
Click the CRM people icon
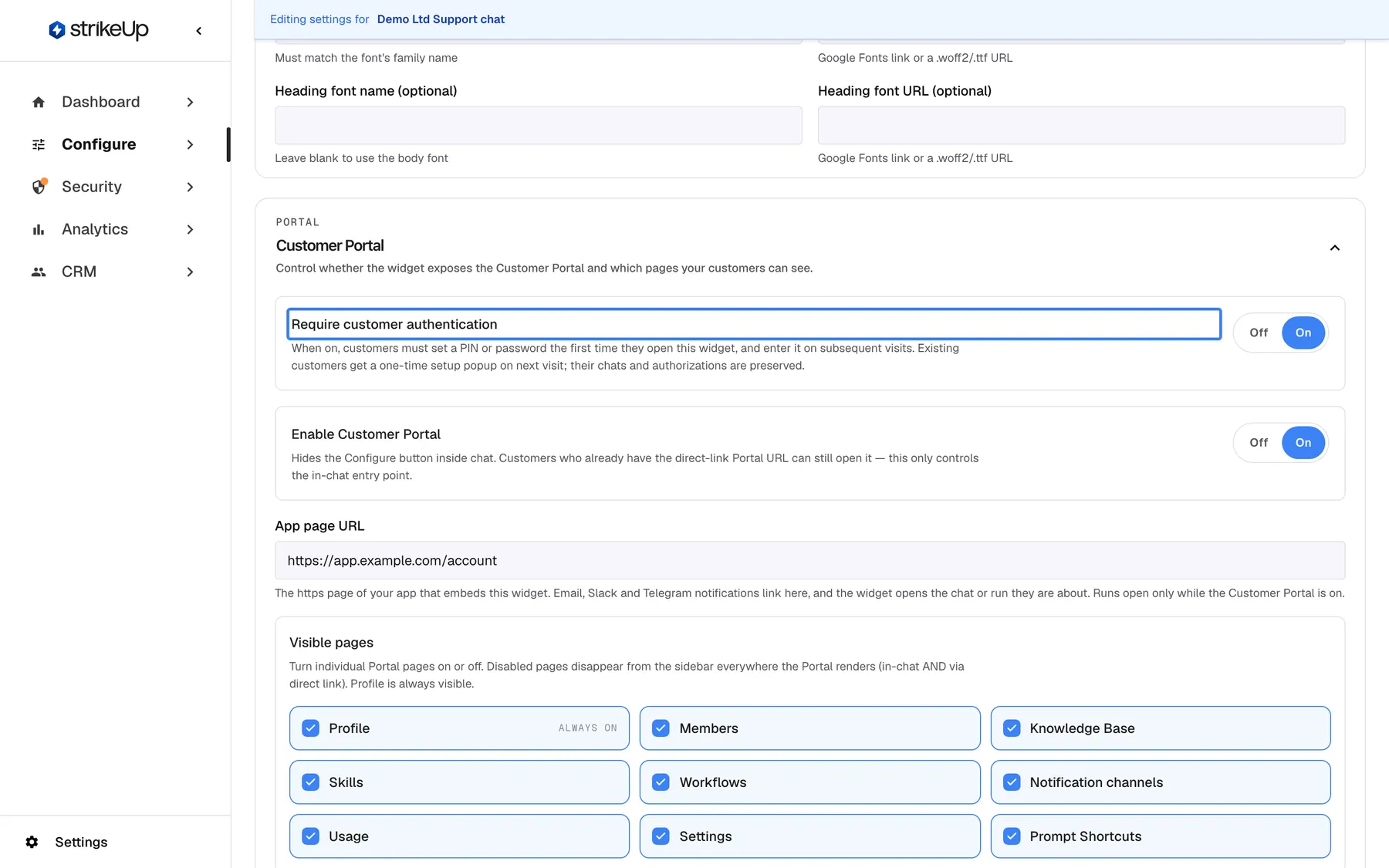pos(39,272)
